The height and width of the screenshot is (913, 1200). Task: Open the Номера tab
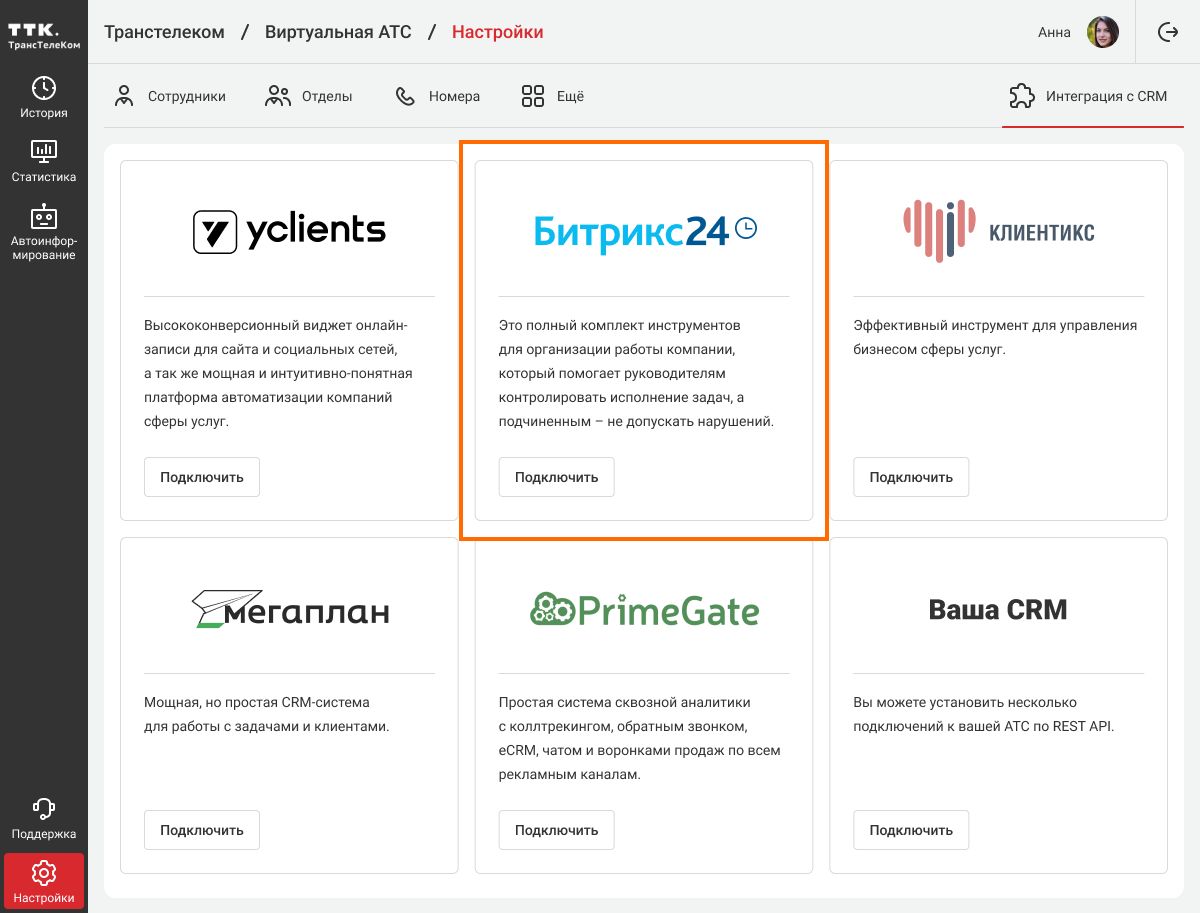(438, 97)
